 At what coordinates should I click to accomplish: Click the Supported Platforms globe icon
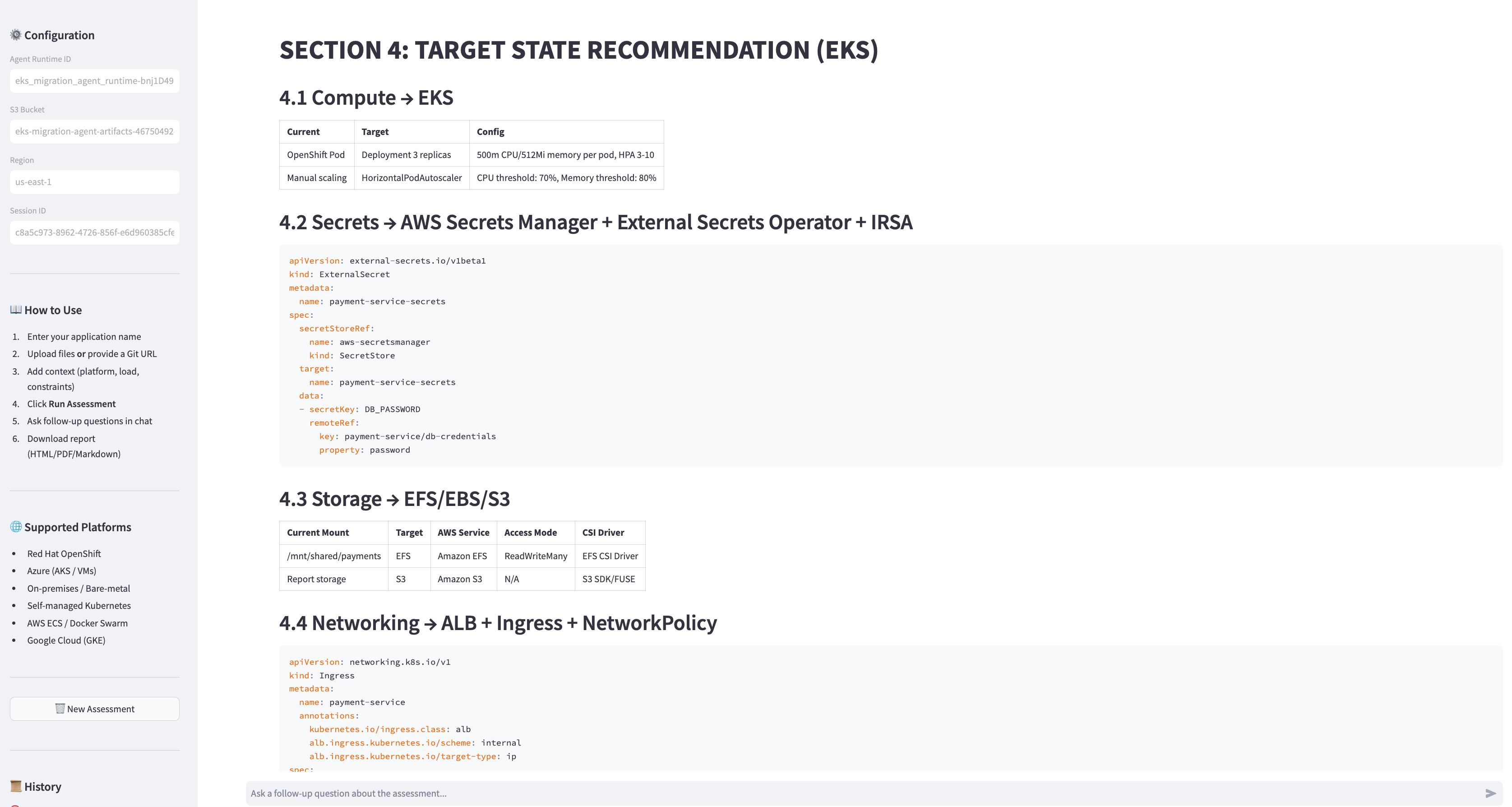[x=16, y=527]
